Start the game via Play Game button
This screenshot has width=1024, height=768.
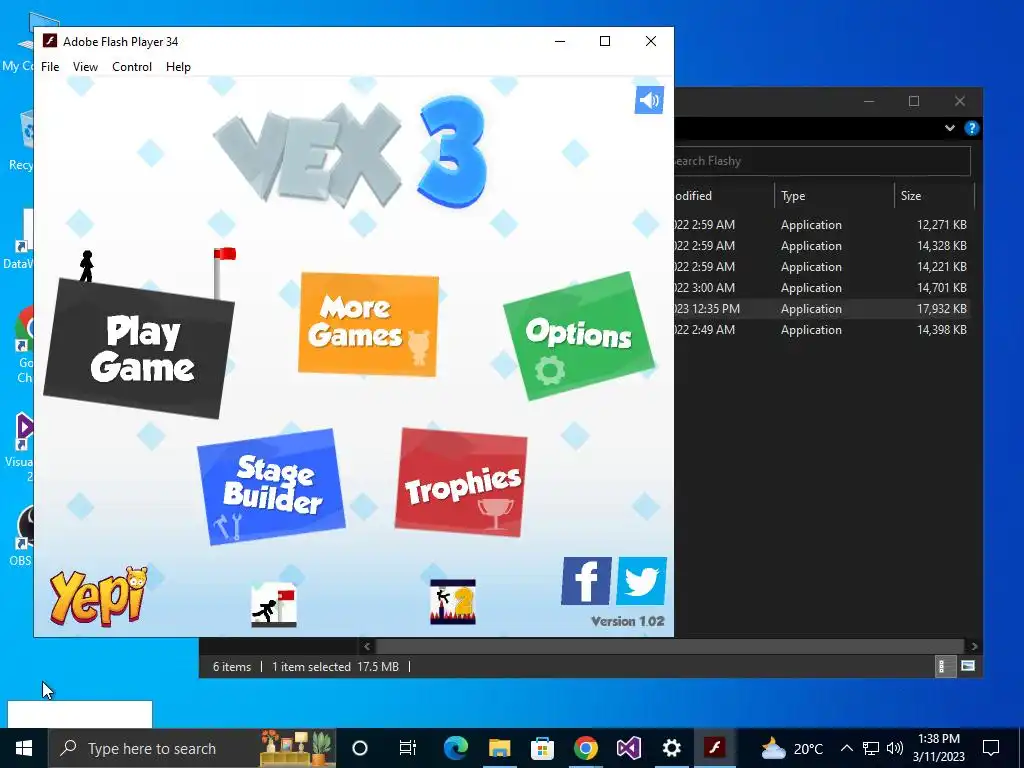click(x=139, y=348)
